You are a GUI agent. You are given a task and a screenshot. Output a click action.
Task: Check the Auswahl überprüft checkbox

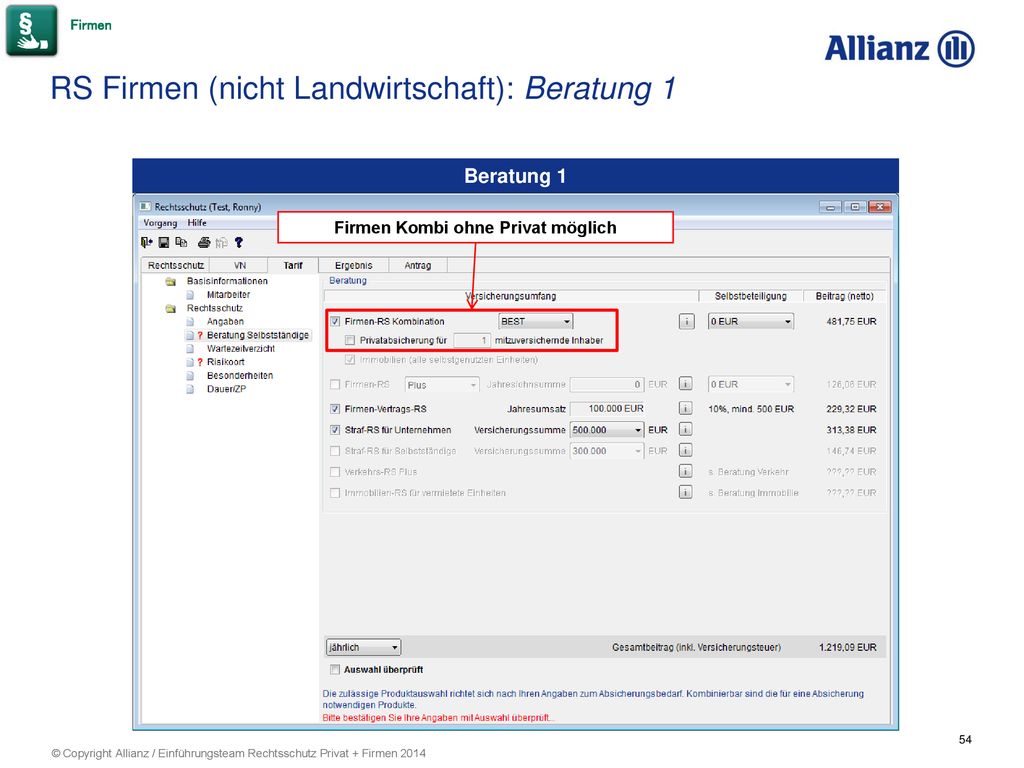(335, 669)
